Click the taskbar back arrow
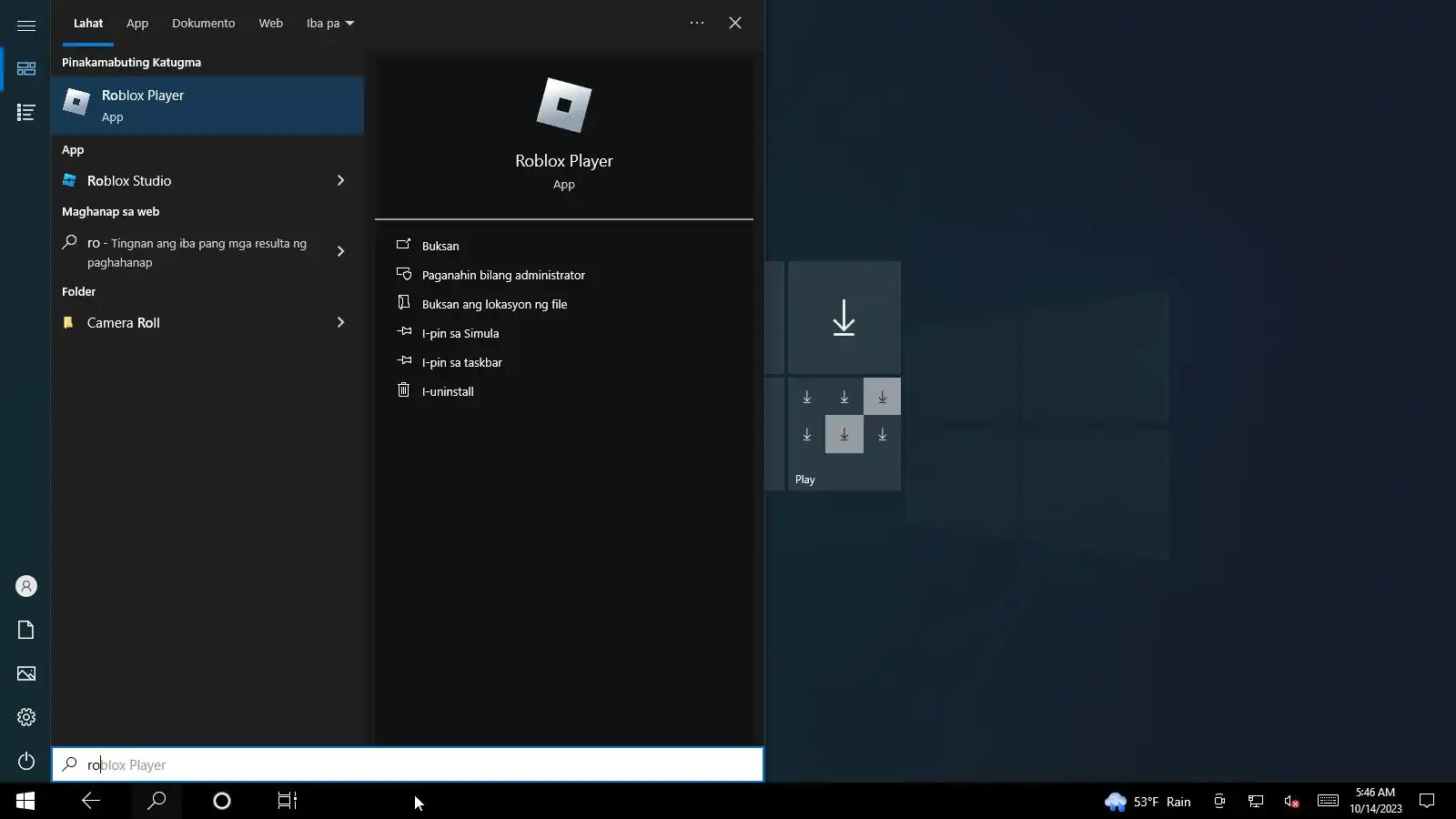 pos(91,801)
